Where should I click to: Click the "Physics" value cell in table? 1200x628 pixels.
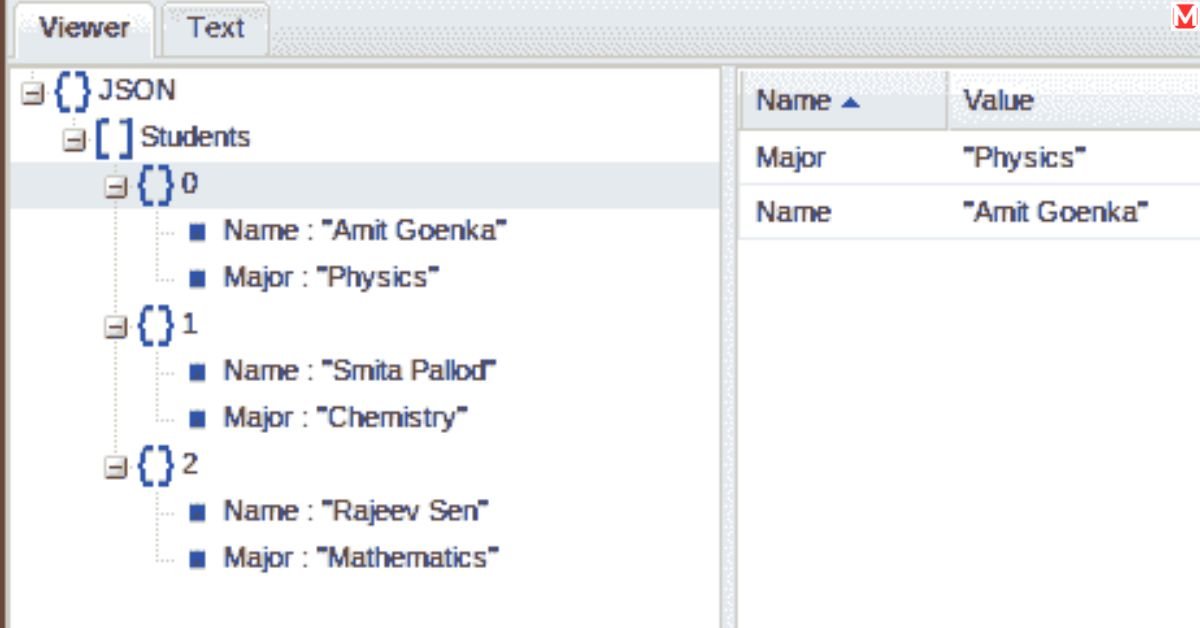(x=1024, y=158)
